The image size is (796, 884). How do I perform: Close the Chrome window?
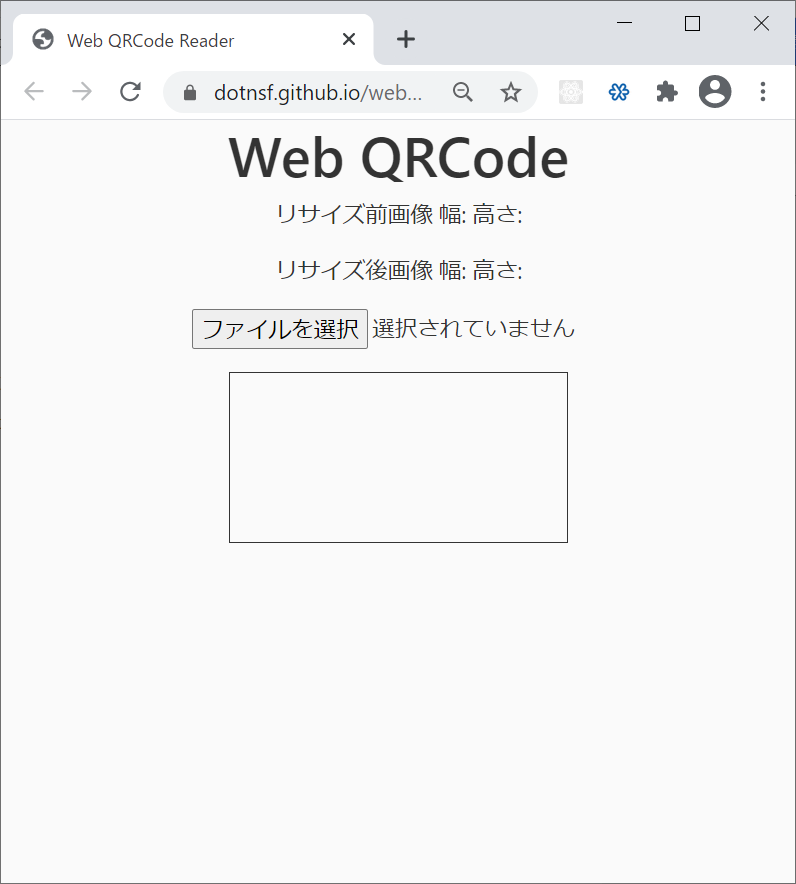pyautogui.click(x=762, y=23)
